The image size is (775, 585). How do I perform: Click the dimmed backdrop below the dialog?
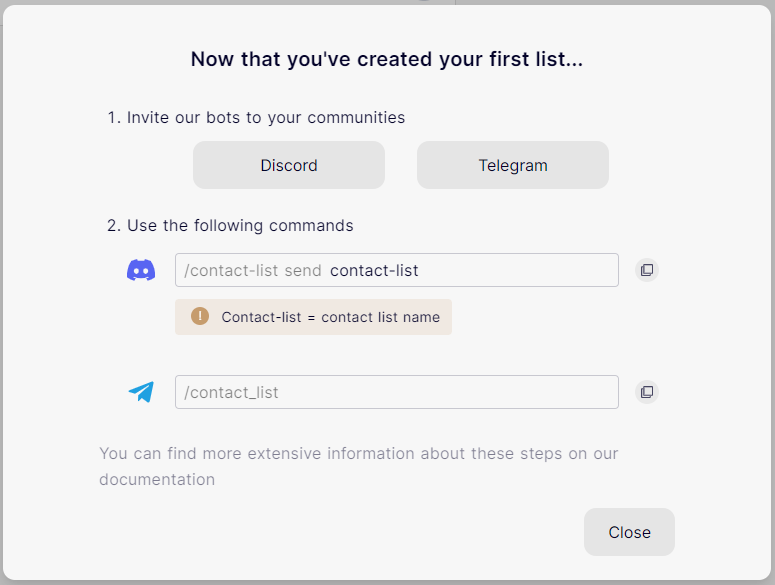click(x=387, y=582)
